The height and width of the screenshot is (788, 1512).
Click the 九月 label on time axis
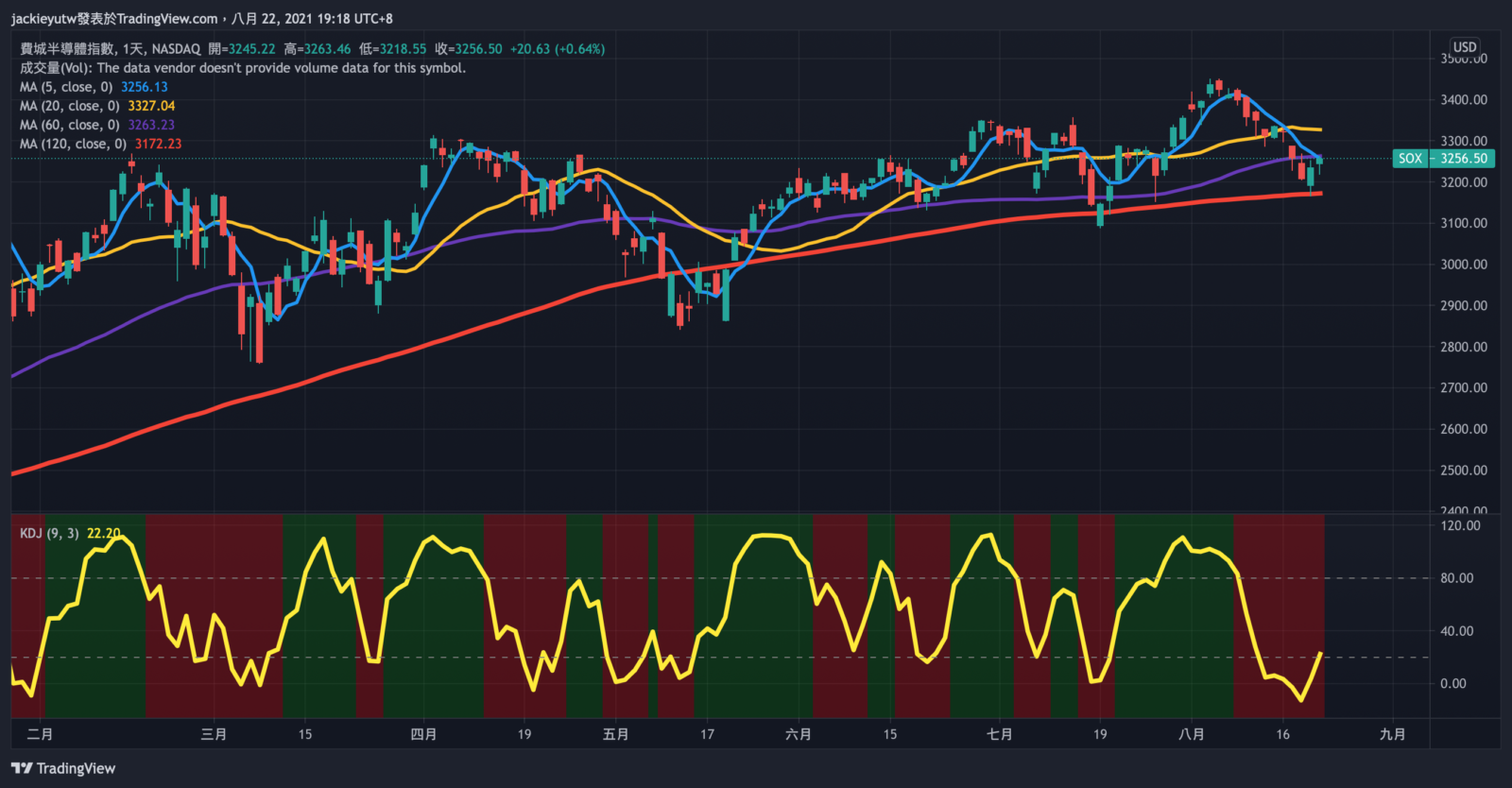(x=1392, y=734)
